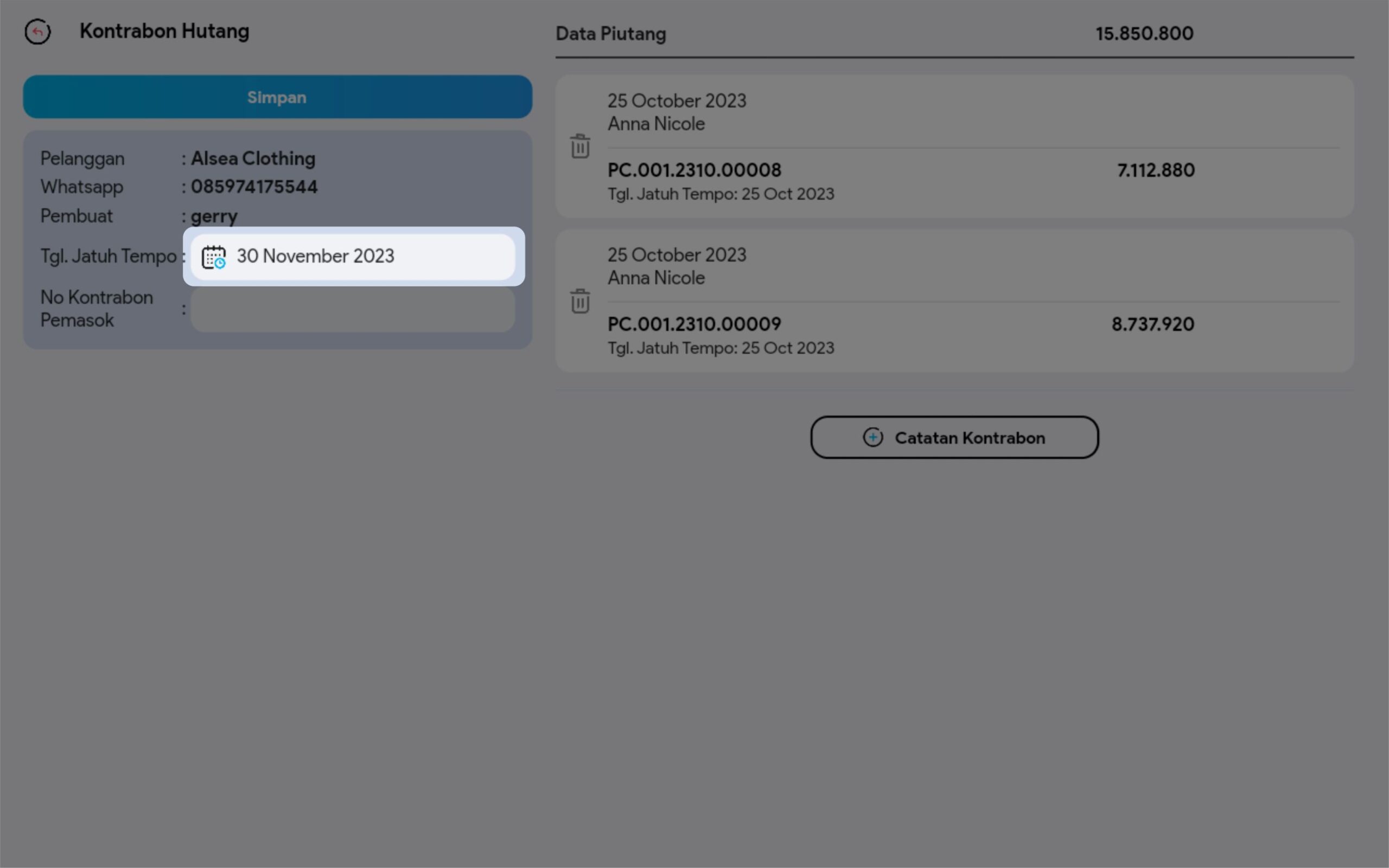Image resolution: width=1389 pixels, height=868 pixels.
Task: Click the Catatan Kontrabon button label
Action: [970, 438]
